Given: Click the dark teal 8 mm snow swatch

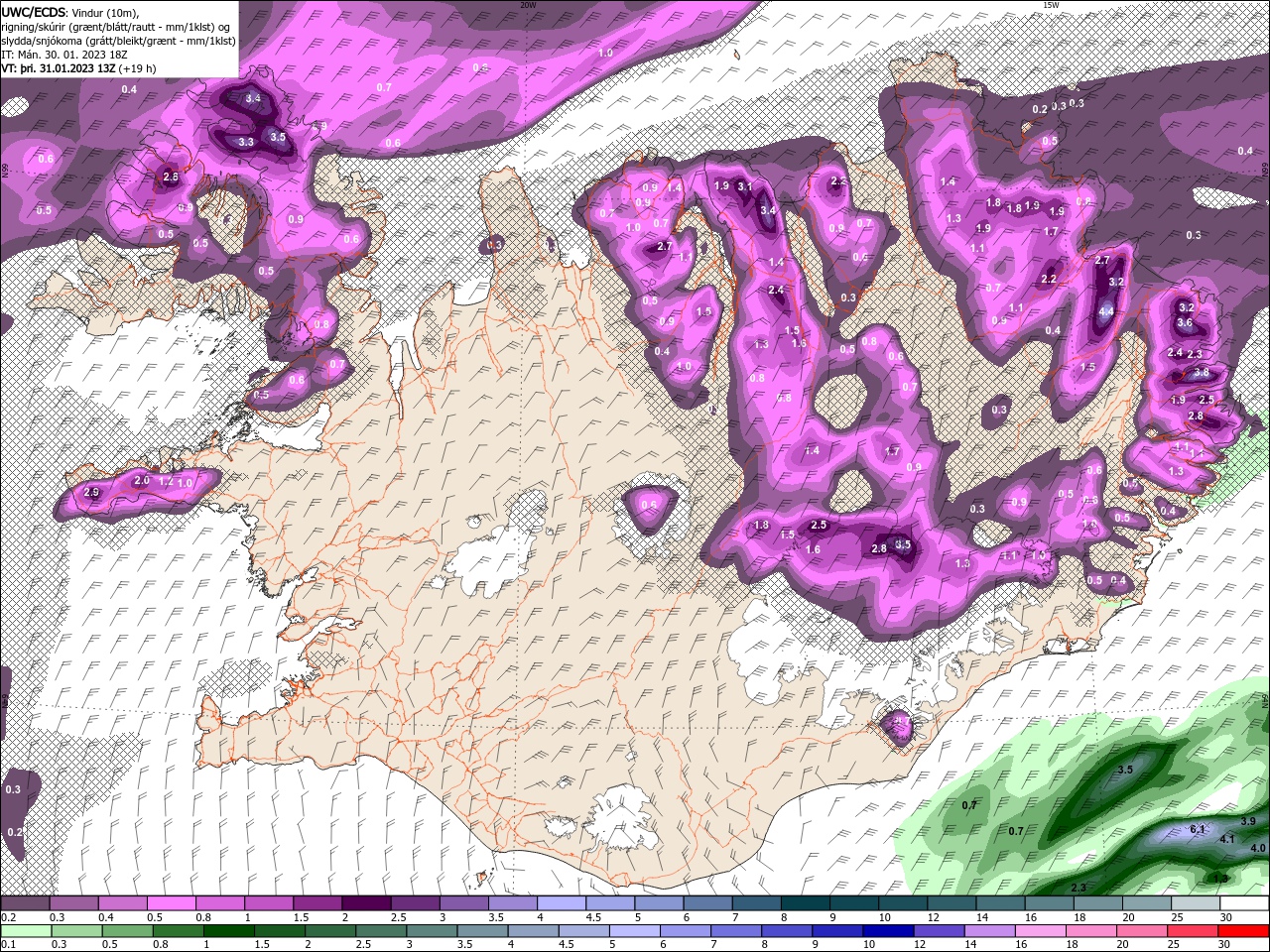Looking at the screenshot, I should pyautogui.click(x=805, y=903).
